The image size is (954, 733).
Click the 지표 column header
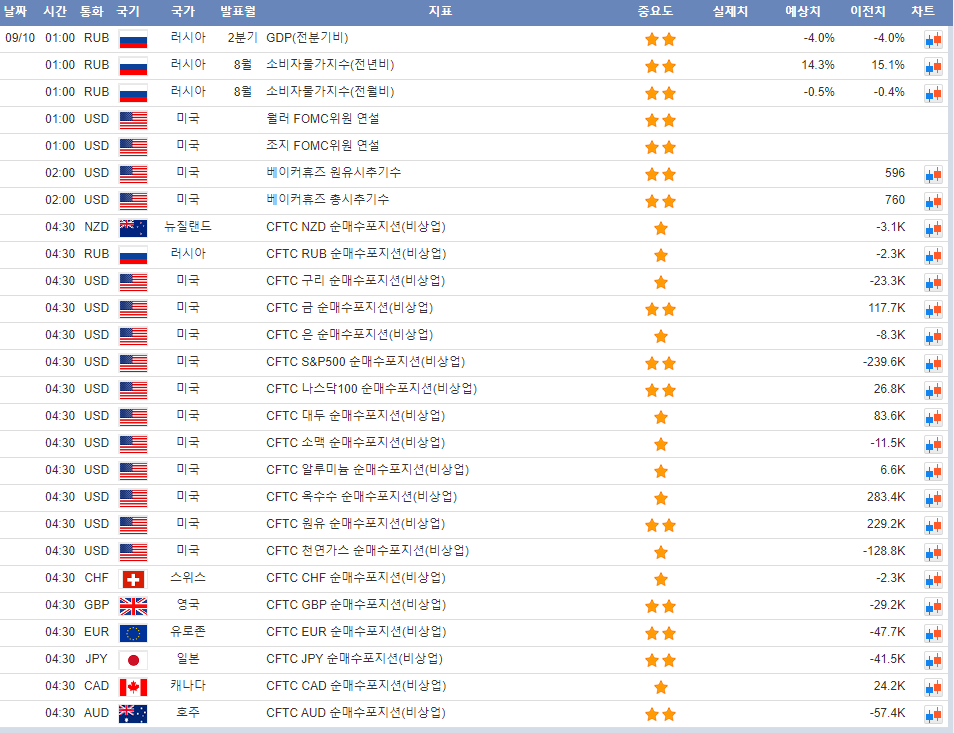coord(440,12)
